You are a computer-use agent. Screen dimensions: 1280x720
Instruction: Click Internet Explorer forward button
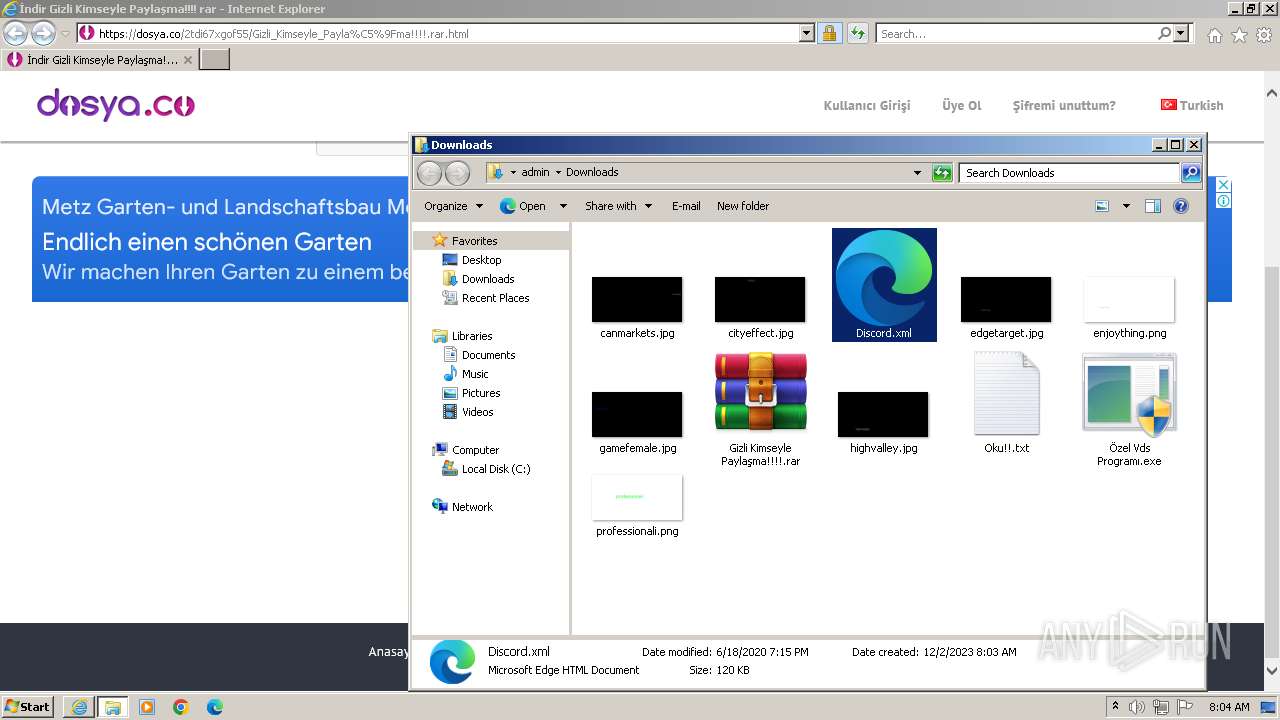pyautogui.click(x=43, y=33)
